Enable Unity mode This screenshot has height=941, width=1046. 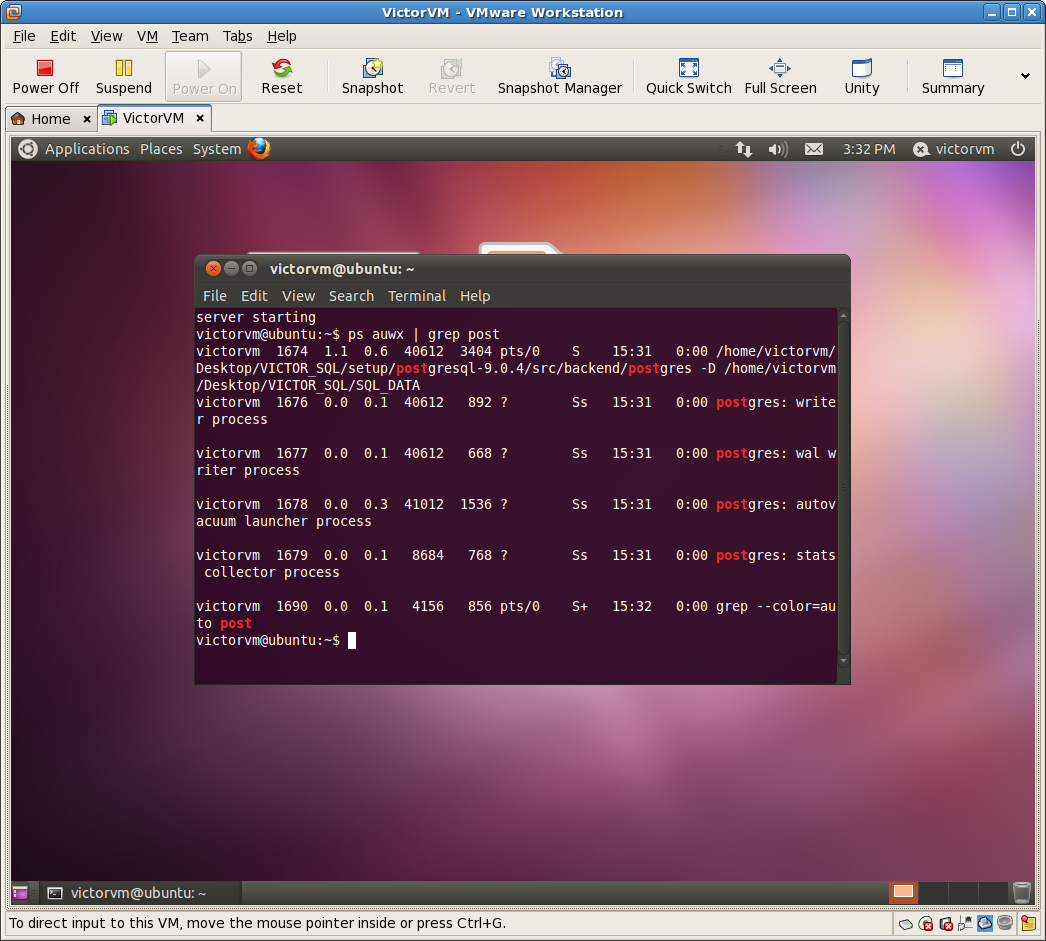pyautogui.click(x=861, y=75)
